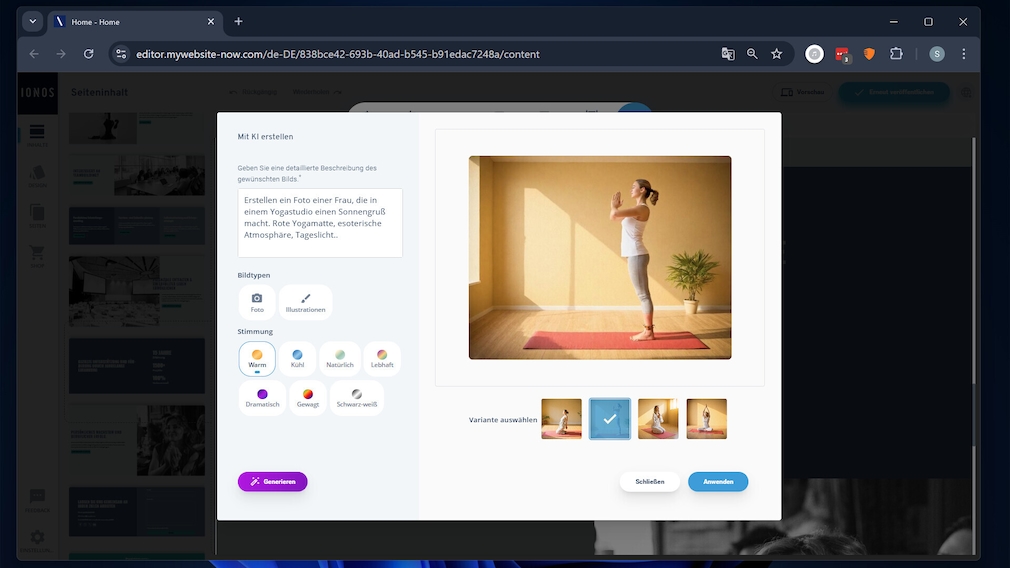
Task: Open the Chrome extensions puzzle icon
Action: (x=896, y=54)
